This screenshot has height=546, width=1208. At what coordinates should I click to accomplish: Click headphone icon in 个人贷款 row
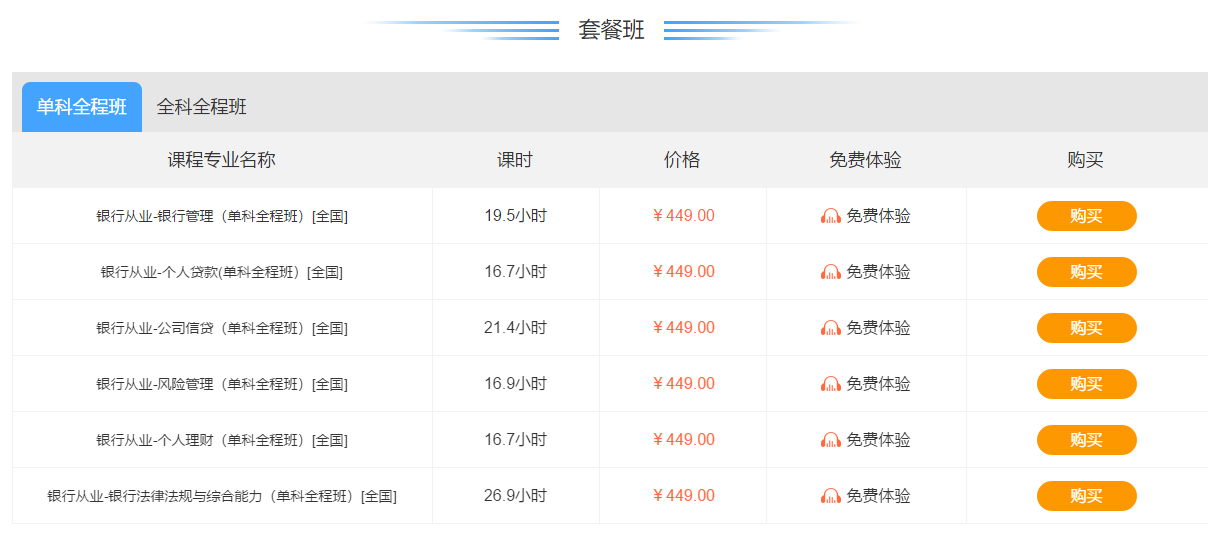831,272
